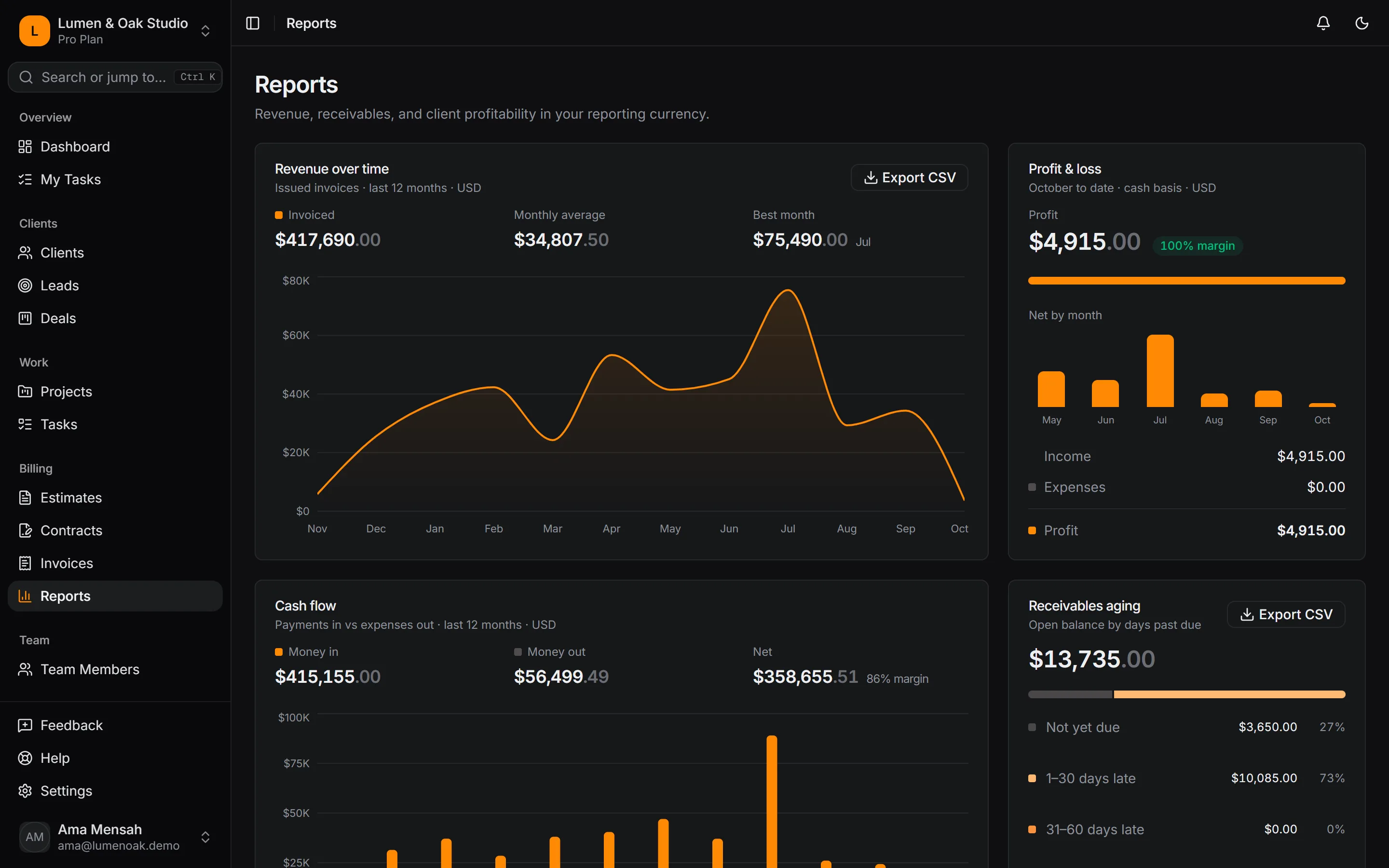The height and width of the screenshot is (868, 1389).
Task: Click the Jul bar in Net by month
Action: pos(1160,371)
